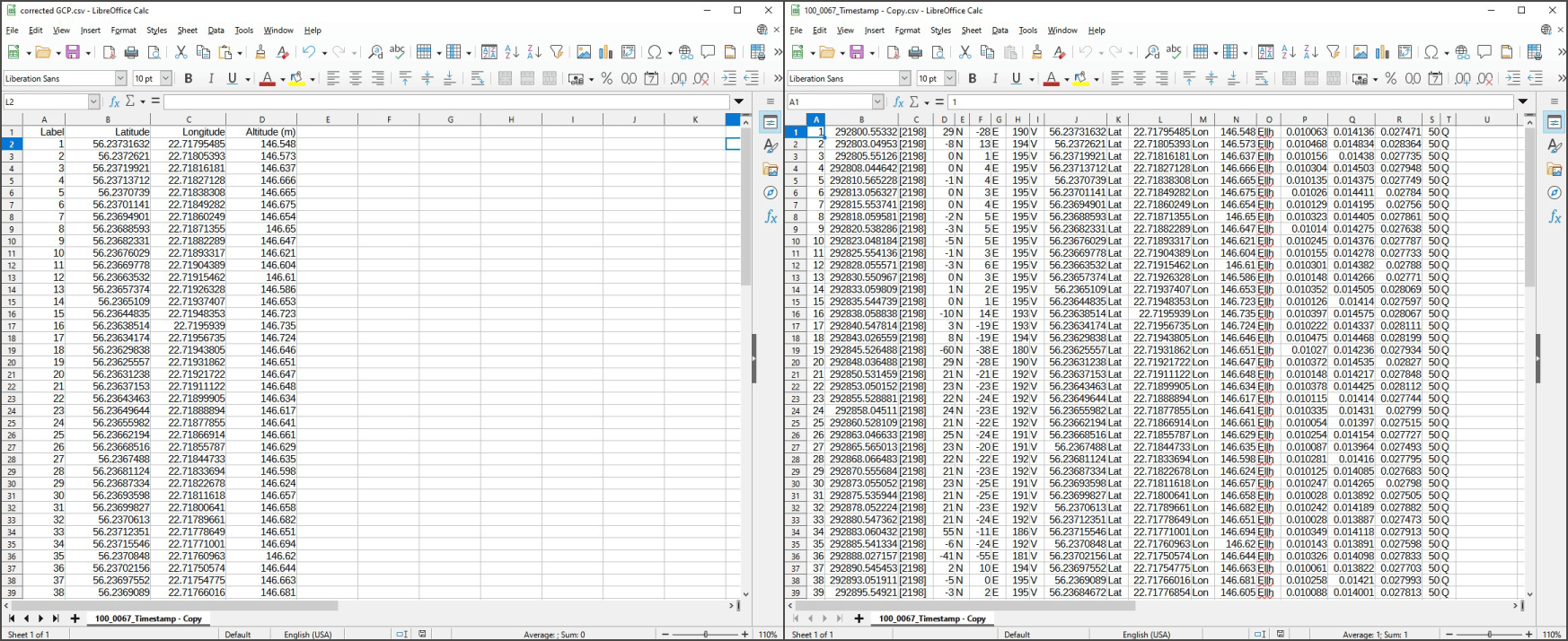1568x641 pixels.
Task: Open Format menu in Timestamp - Copy.csv window
Action: pos(907,30)
